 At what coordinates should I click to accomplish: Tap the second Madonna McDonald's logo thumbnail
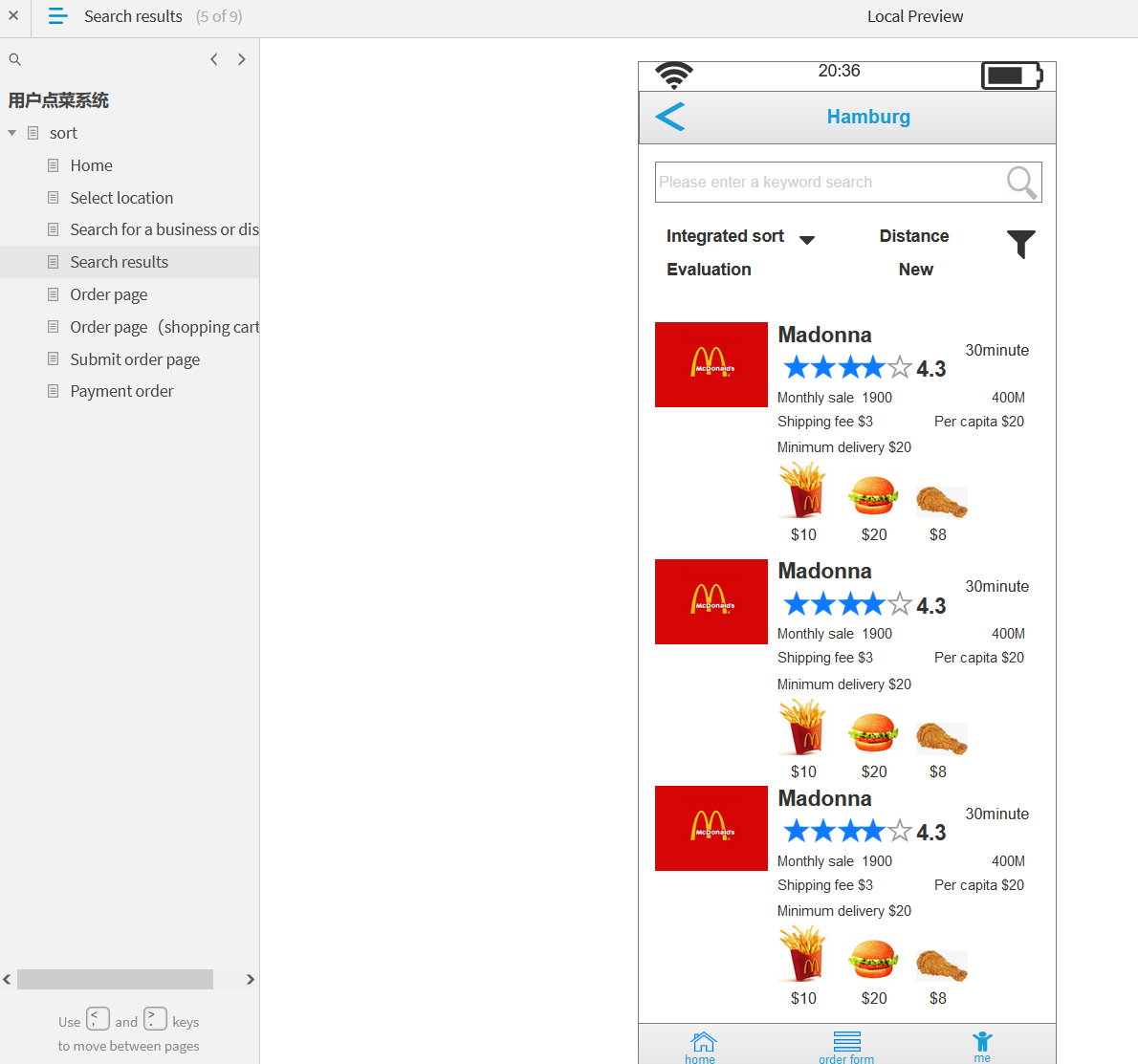(x=711, y=602)
